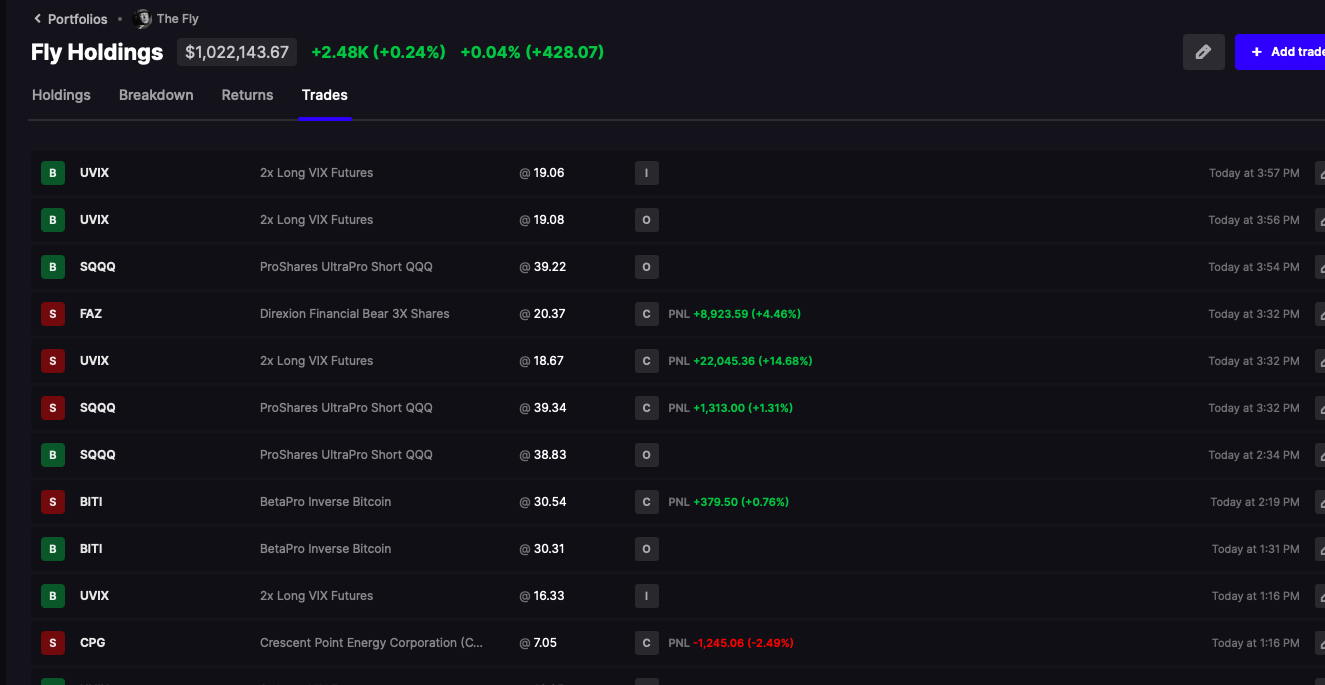Click portfolio value $1,022,143.67

(237, 52)
